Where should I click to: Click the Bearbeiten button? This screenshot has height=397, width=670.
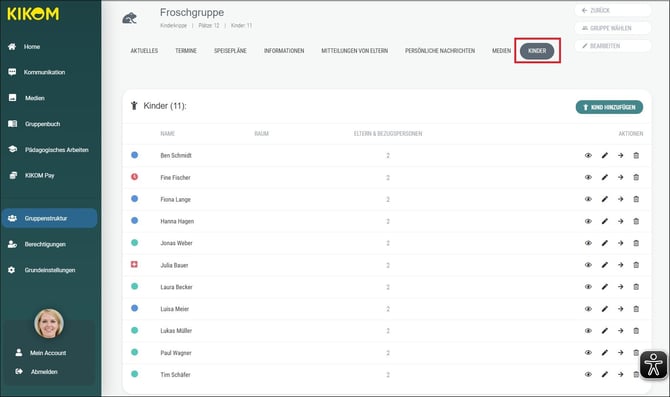click(613, 46)
